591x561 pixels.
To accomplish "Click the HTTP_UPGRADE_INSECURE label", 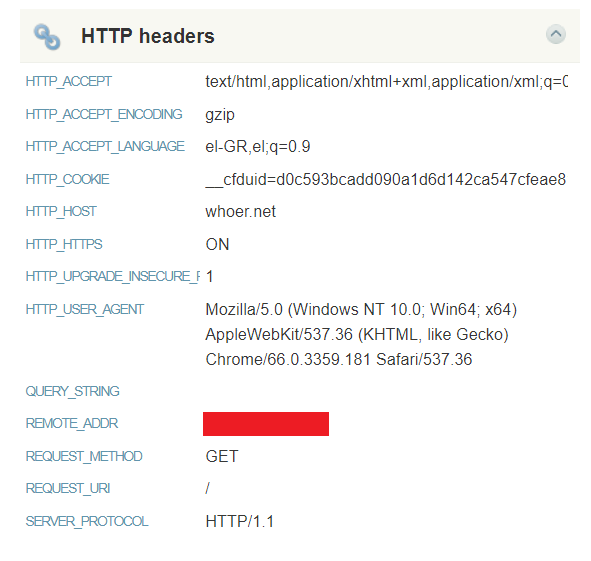I will click(x=113, y=276).
